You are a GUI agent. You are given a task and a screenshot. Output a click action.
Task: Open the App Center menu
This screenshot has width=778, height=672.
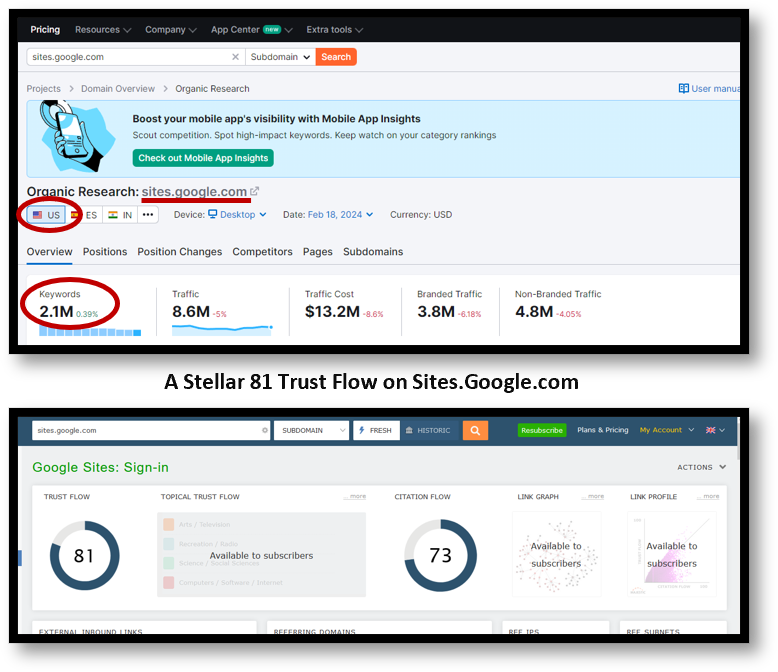[x=252, y=30]
